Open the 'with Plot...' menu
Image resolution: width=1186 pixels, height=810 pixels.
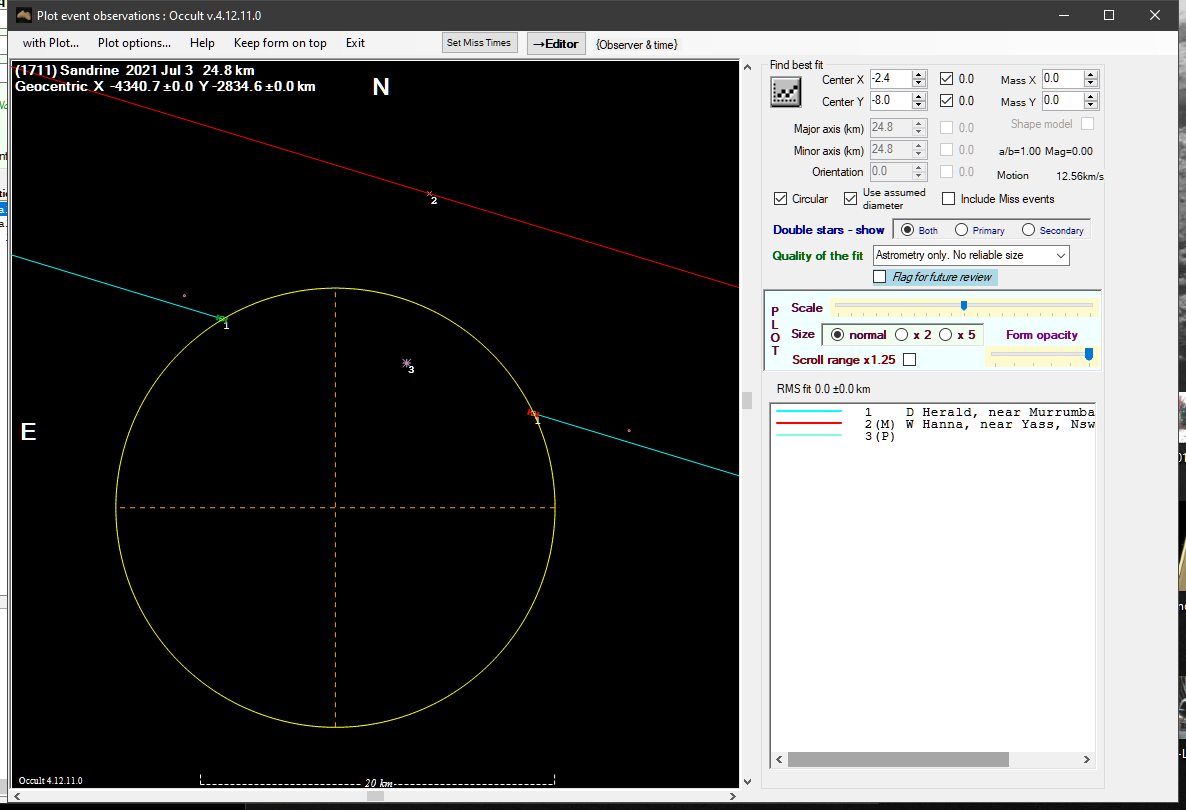click(51, 43)
